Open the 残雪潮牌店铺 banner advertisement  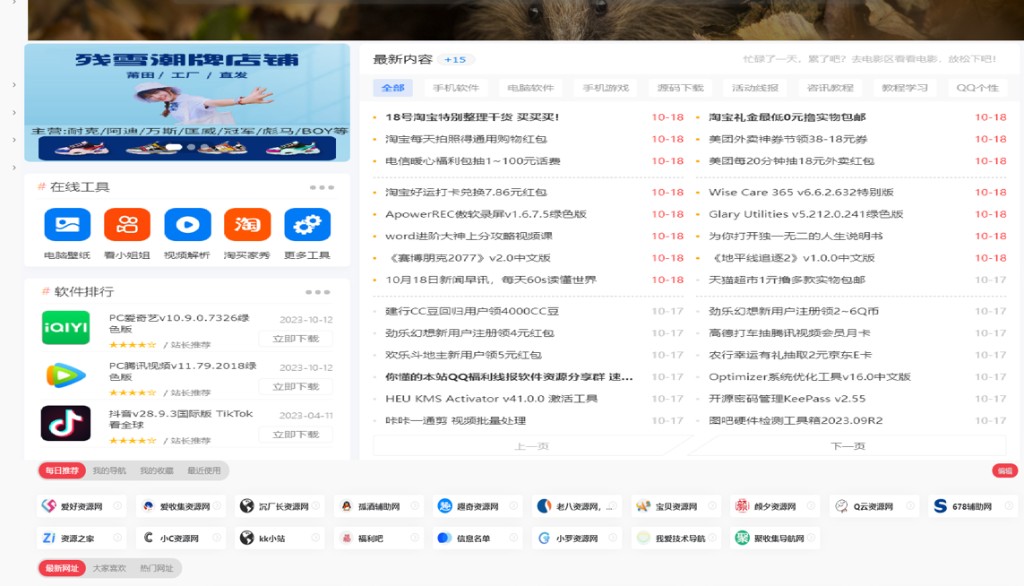187,103
